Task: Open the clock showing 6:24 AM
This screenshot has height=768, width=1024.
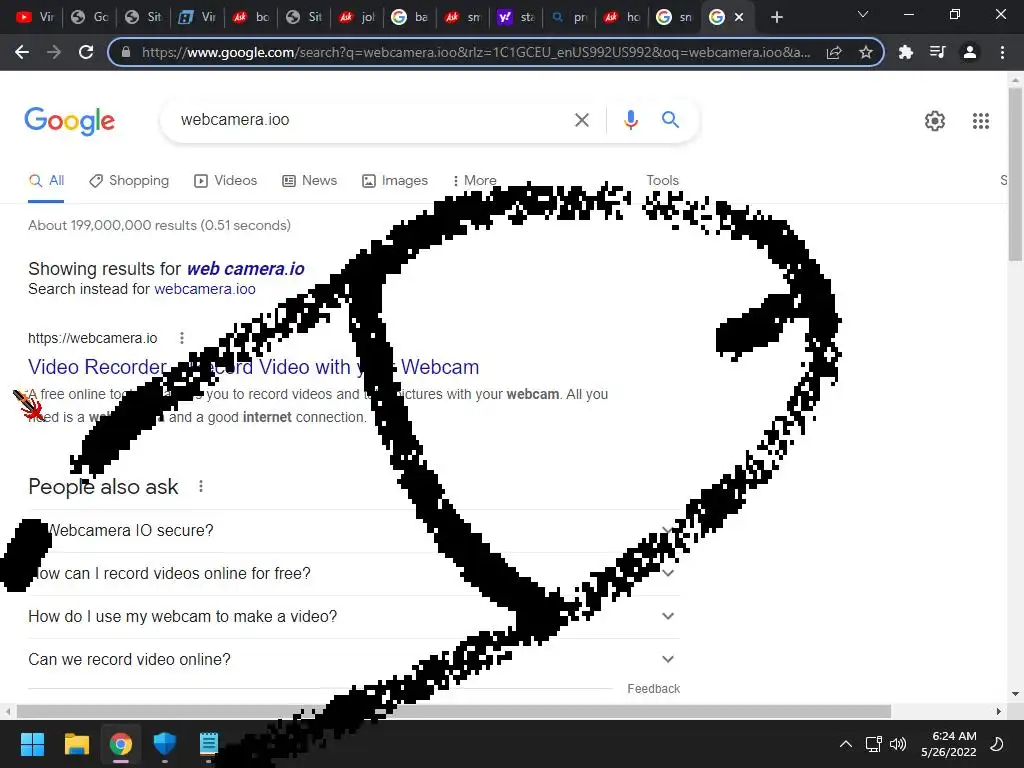Action: pyautogui.click(x=948, y=744)
